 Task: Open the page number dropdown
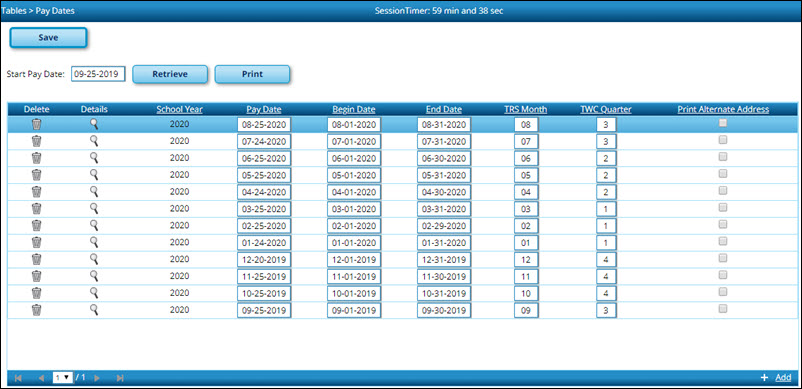(x=62, y=378)
